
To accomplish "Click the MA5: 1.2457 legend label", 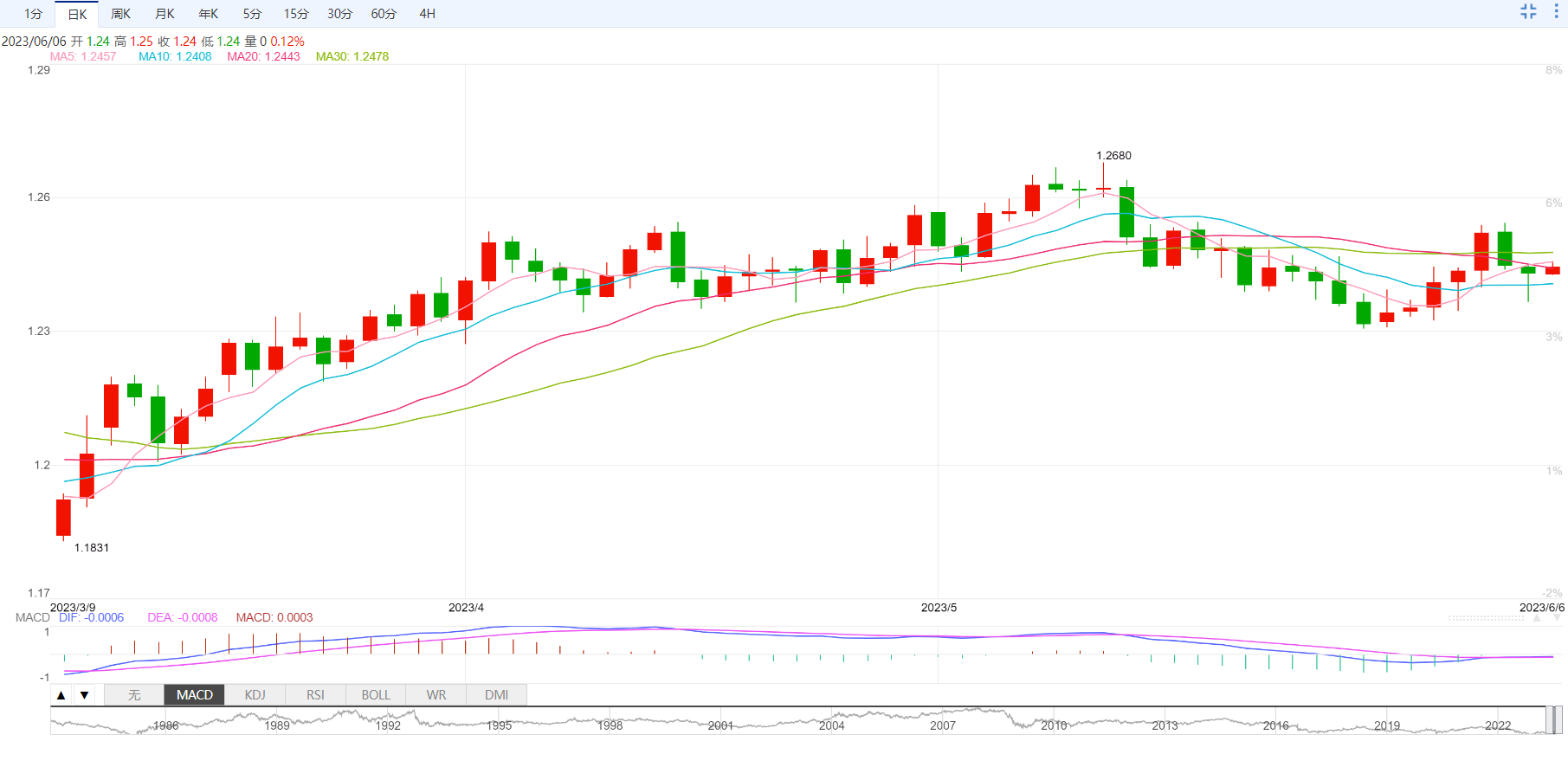I will [x=83, y=56].
